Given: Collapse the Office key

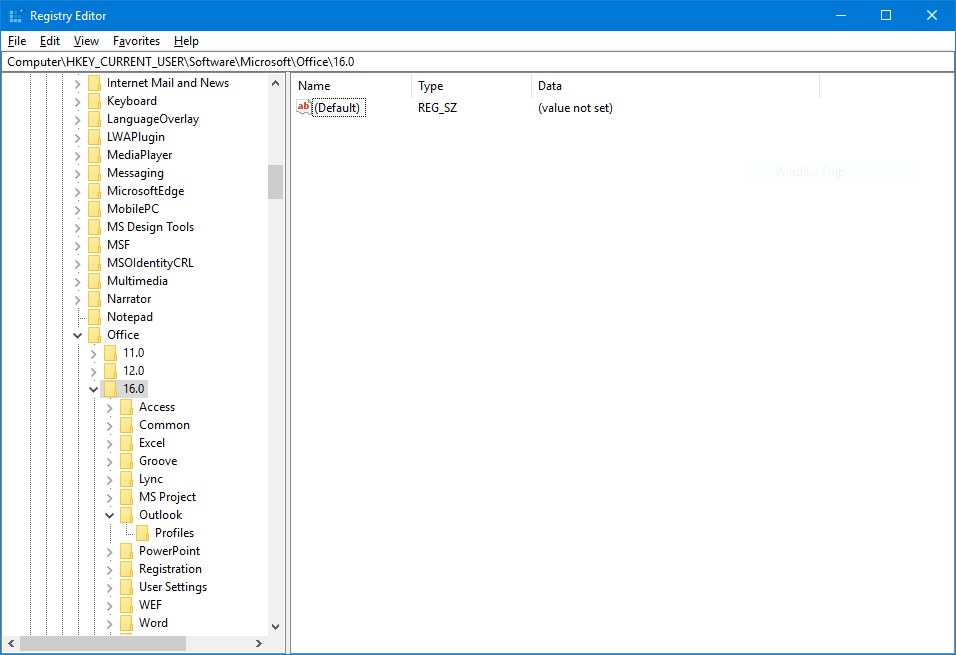Looking at the screenshot, I should [77, 335].
